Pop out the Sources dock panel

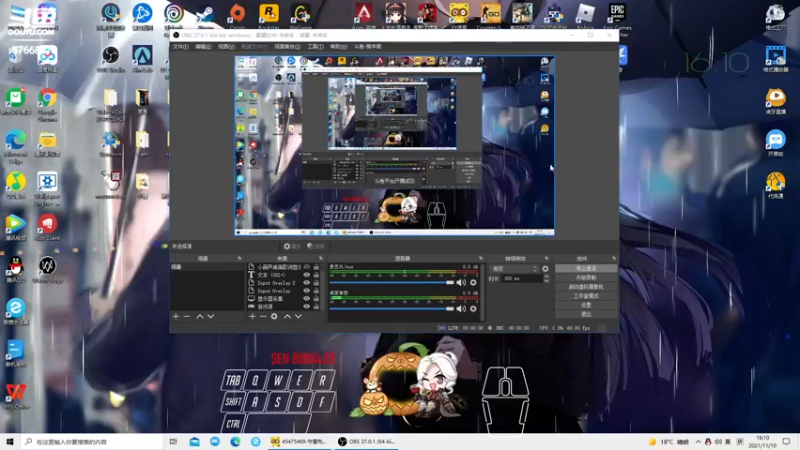click(320, 259)
